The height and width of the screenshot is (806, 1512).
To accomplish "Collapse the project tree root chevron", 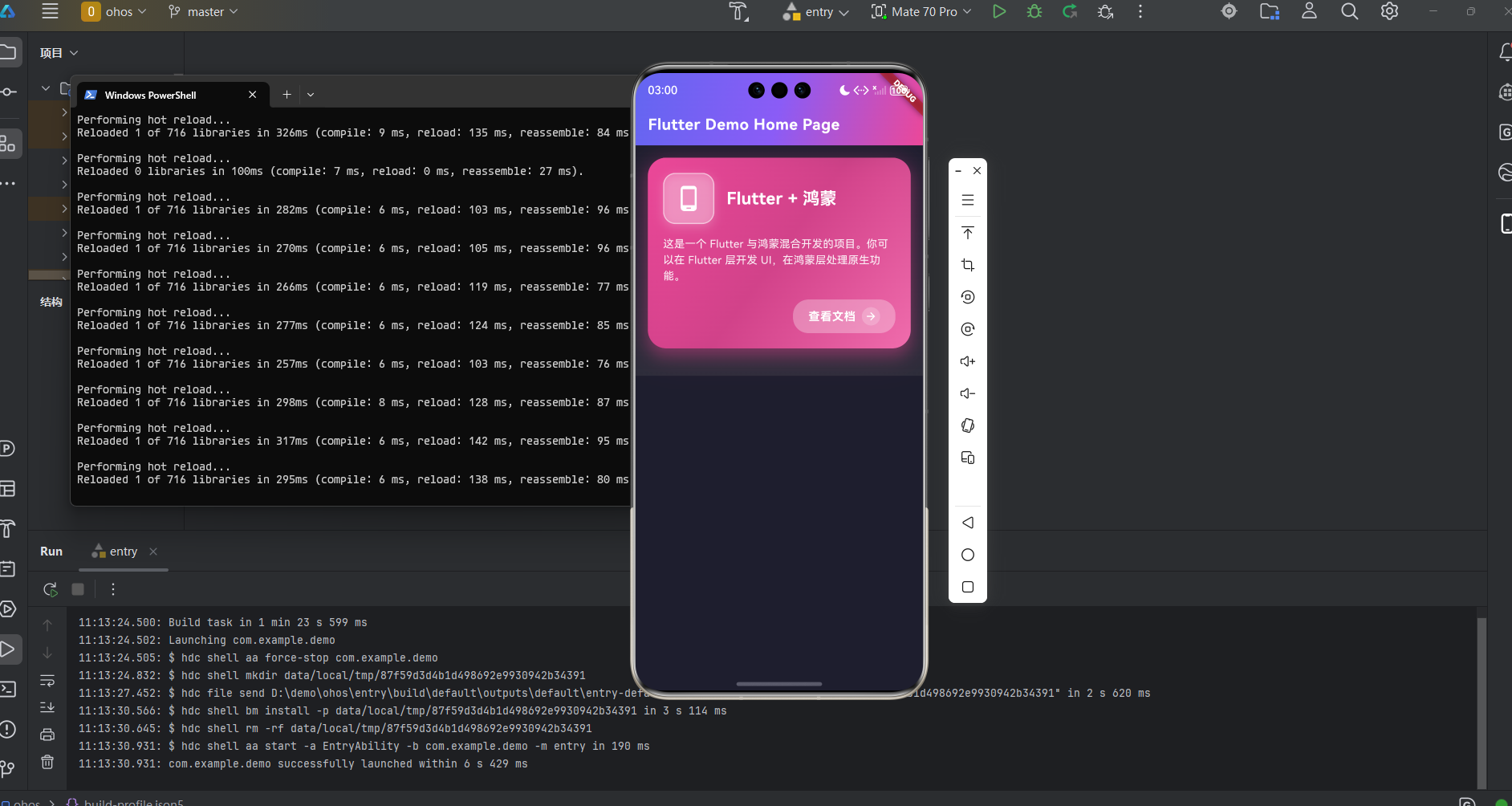I will pos(46,88).
